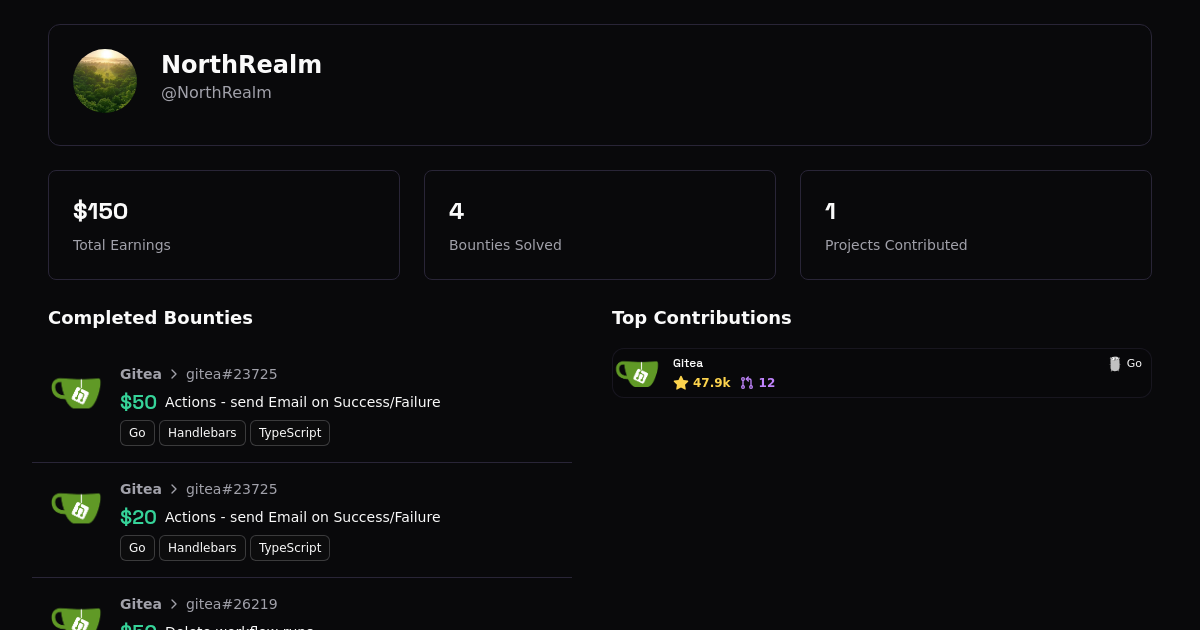Viewport: 1200px width, 630px height.
Task: Click the Go language icon in Top Contributions
Action: click(1115, 364)
